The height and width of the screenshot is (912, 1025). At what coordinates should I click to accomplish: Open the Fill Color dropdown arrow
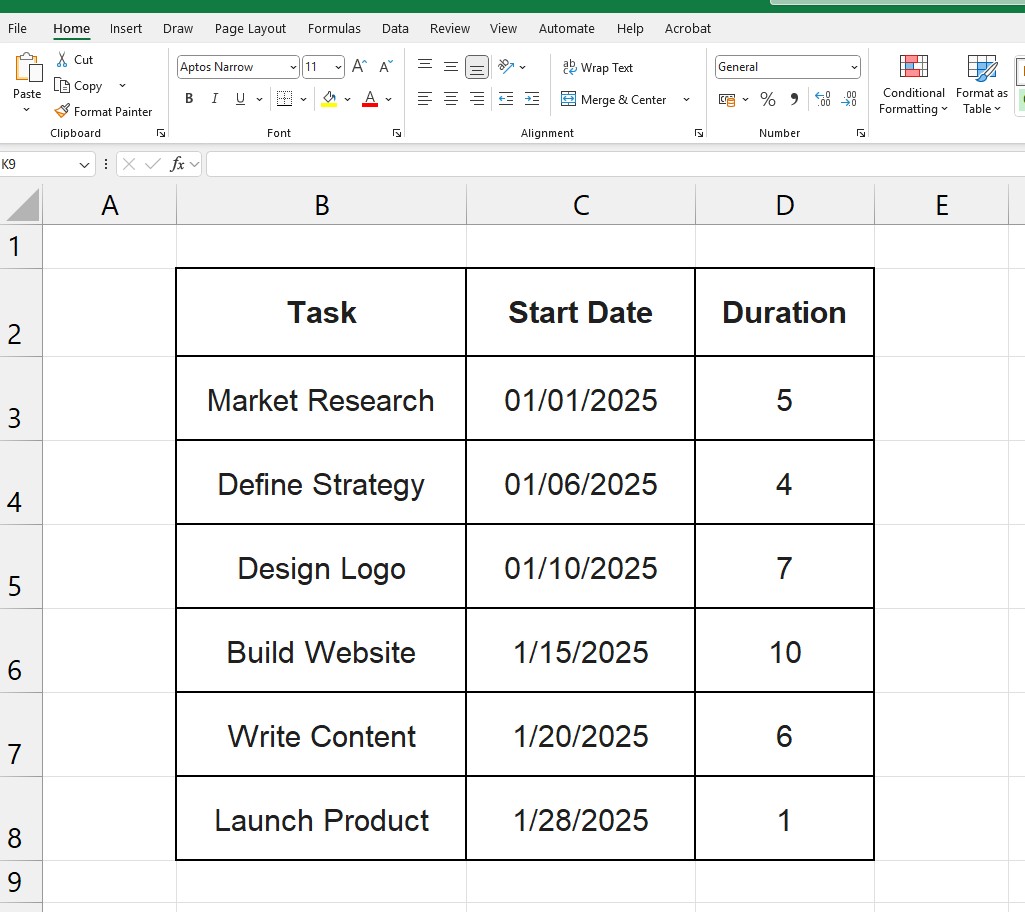point(346,98)
